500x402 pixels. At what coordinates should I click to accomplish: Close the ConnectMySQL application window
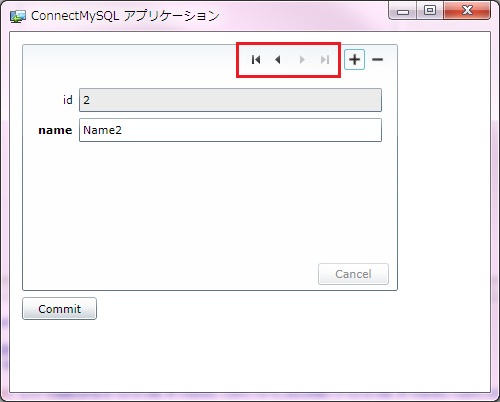click(467, 11)
